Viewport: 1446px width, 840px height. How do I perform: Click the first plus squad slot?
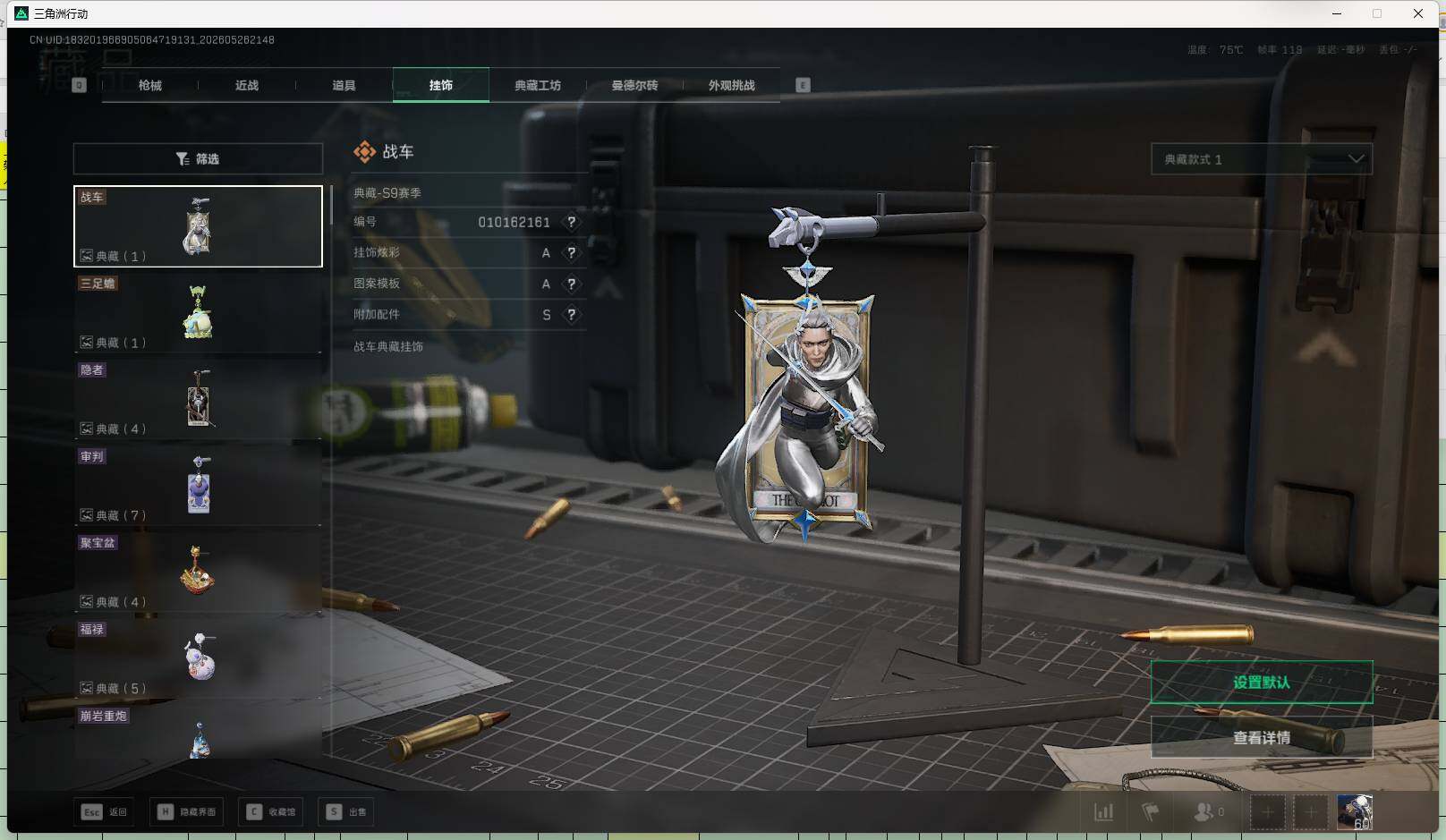point(1267,812)
